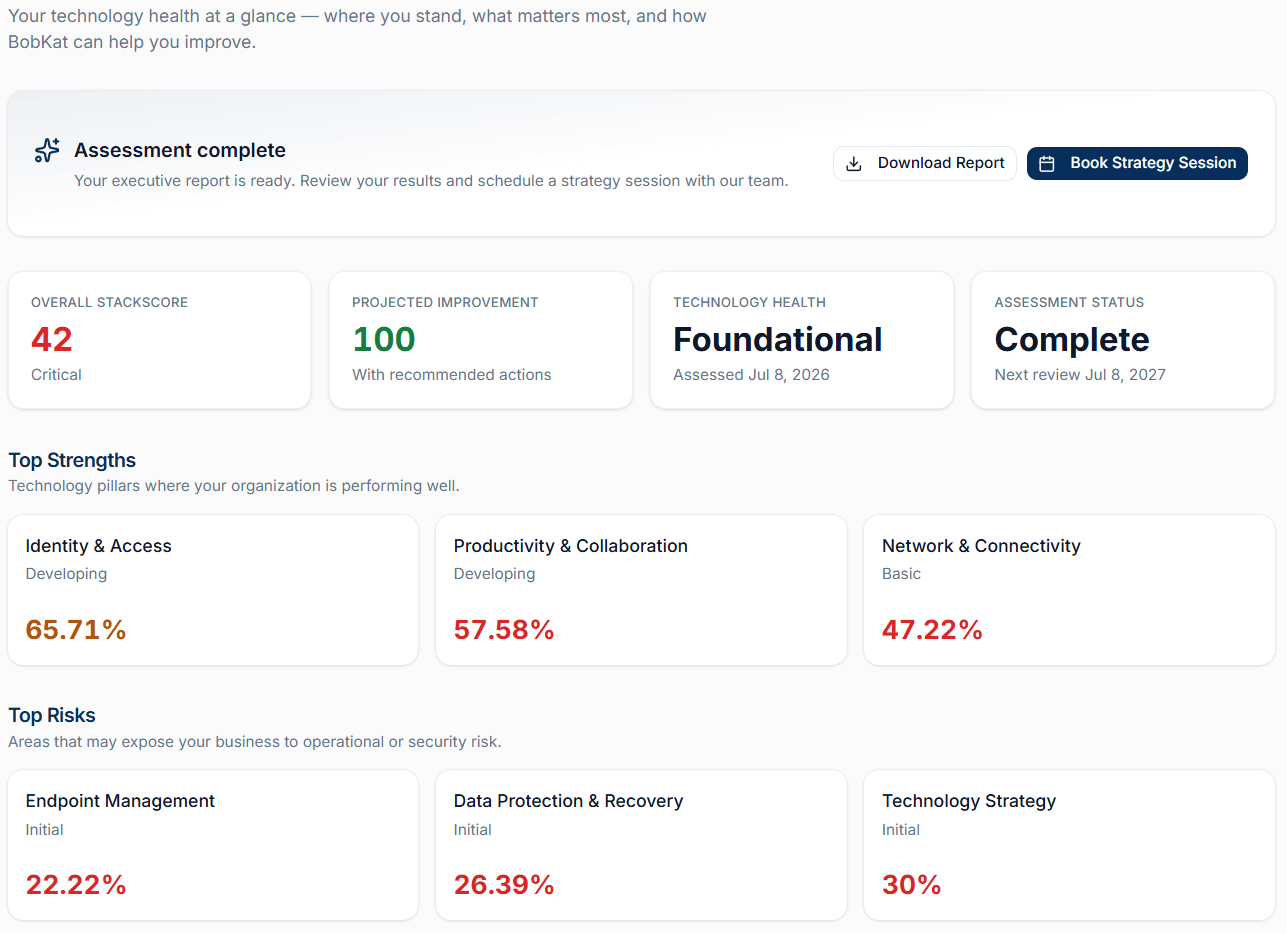Open the Technology Health card
1287x933 pixels.
pos(802,340)
